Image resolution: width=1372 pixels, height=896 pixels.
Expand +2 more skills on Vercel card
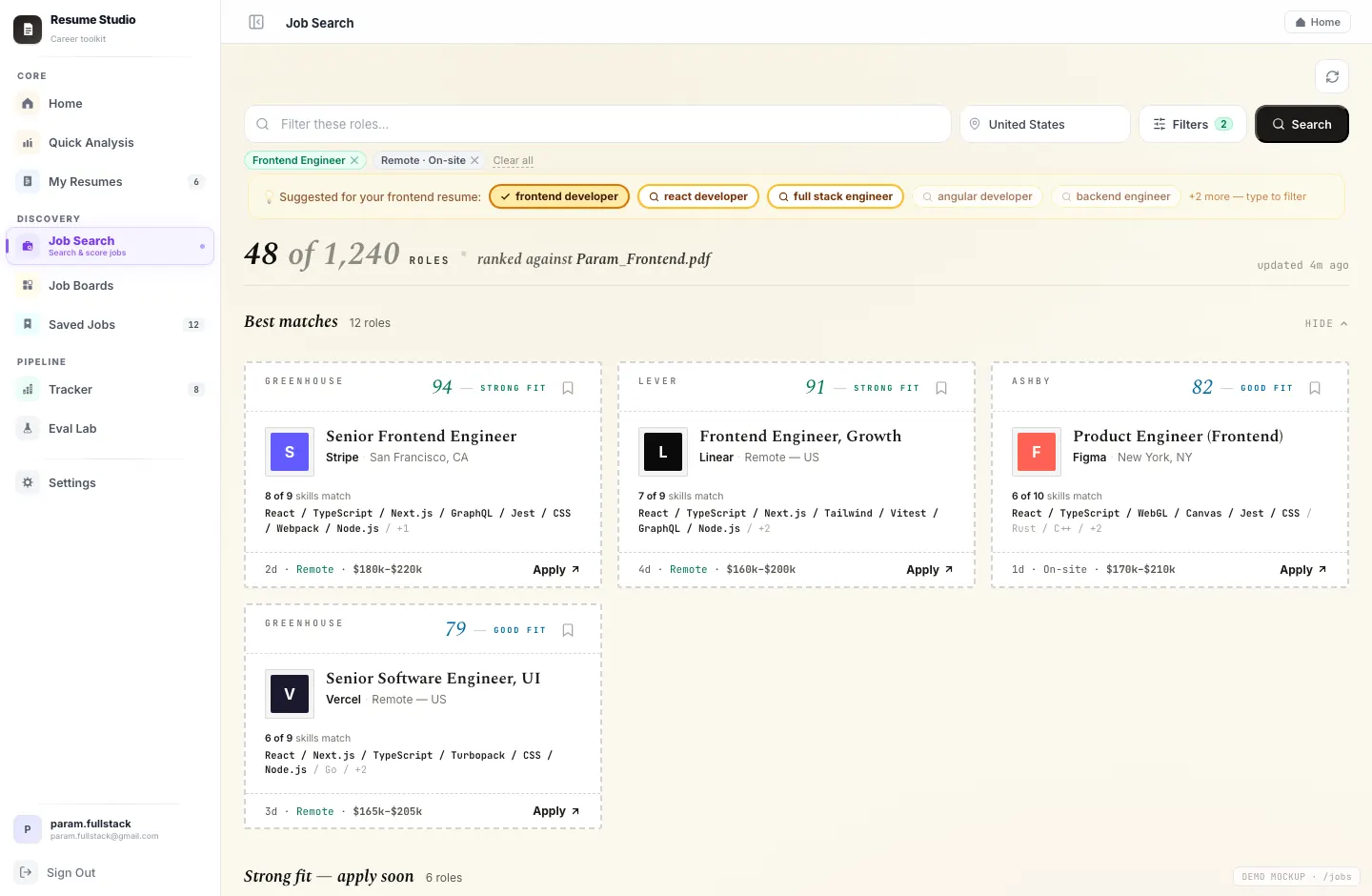coord(360,770)
